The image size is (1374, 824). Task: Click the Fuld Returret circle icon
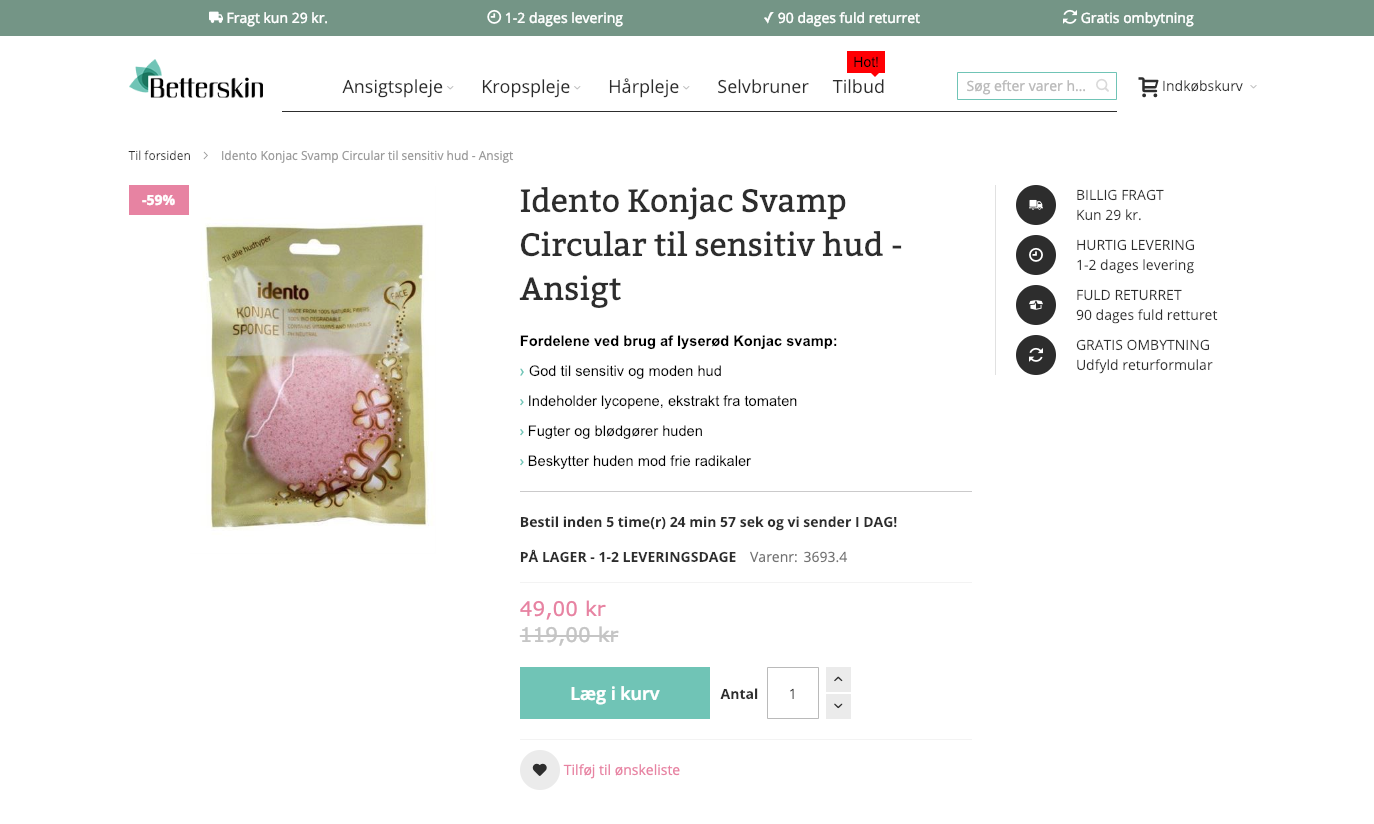coord(1036,305)
